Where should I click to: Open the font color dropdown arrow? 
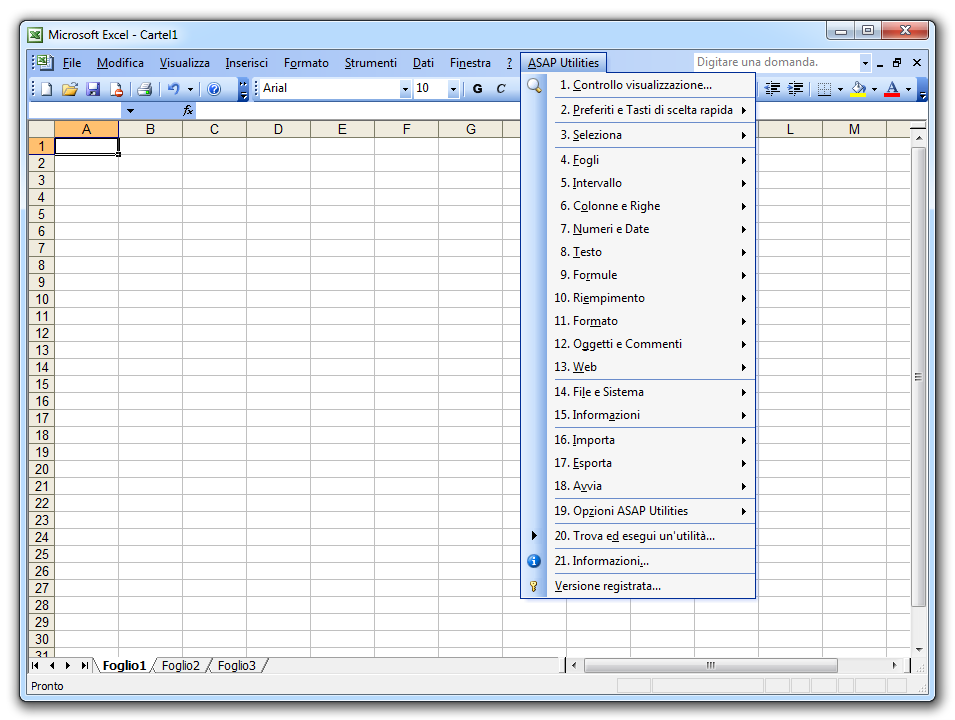point(908,90)
